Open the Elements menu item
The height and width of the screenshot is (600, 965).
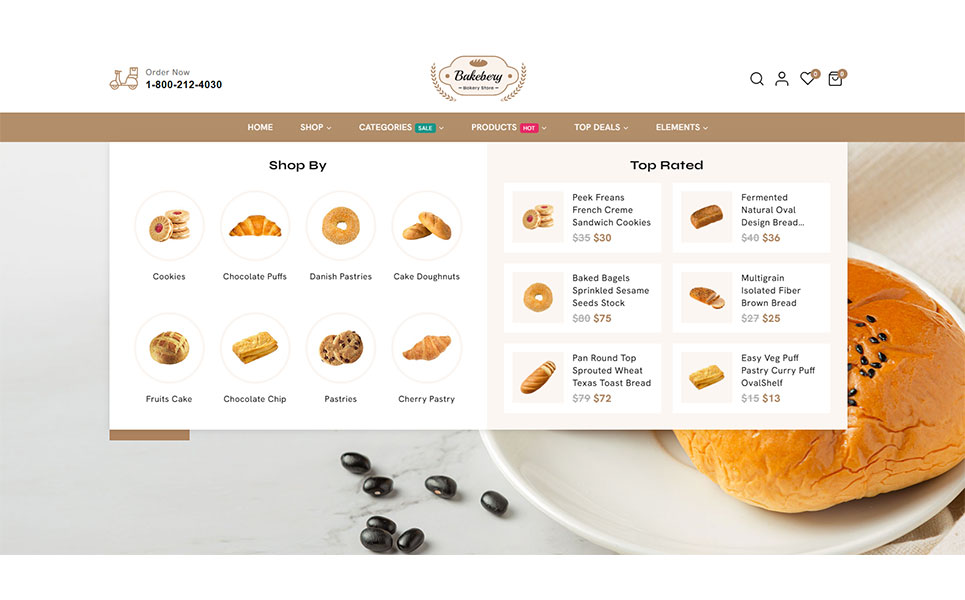682,127
